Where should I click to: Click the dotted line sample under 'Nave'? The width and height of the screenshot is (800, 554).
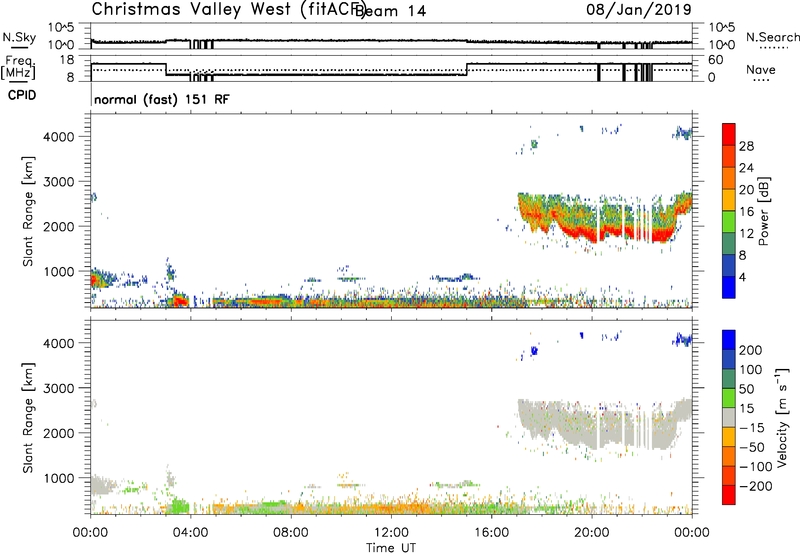pyautogui.click(x=761, y=80)
